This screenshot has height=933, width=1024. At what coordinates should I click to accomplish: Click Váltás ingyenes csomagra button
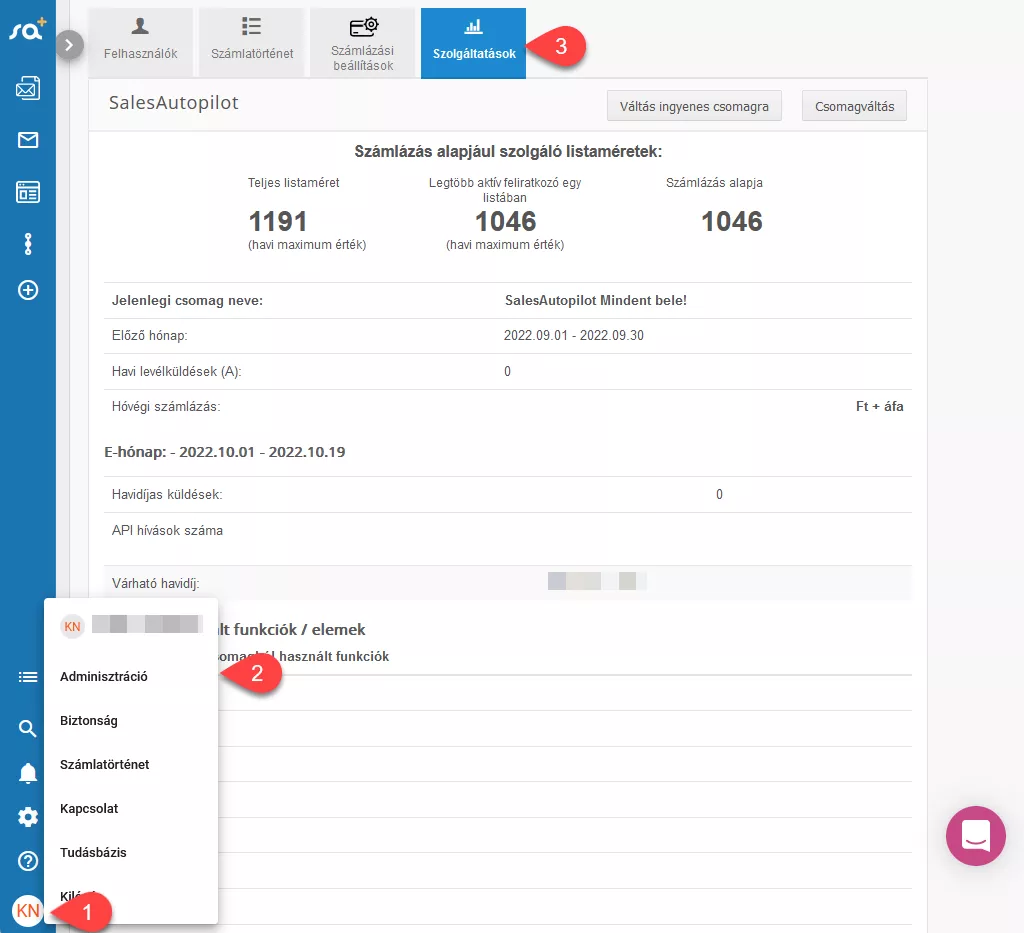point(694,106)
